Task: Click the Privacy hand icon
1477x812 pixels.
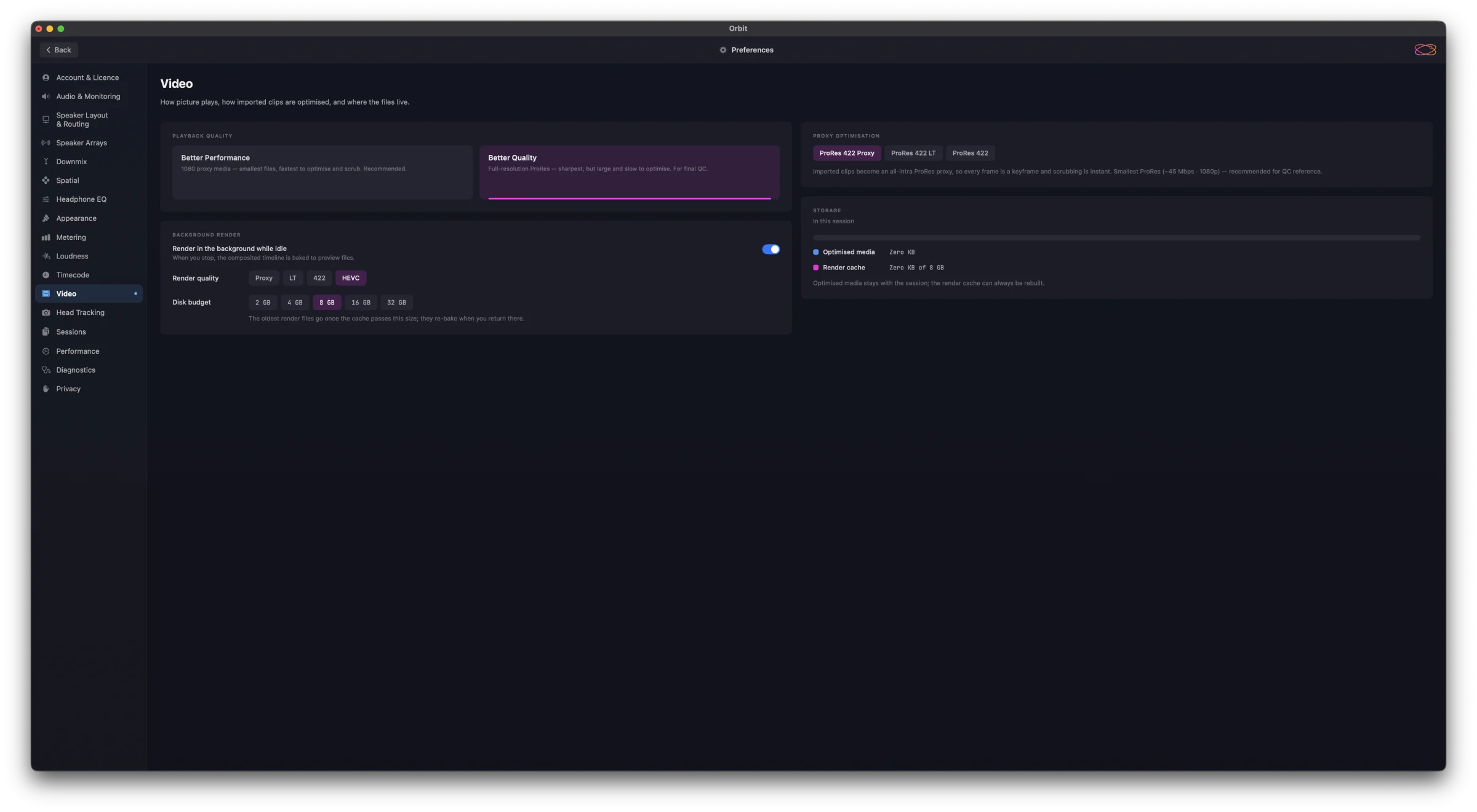Action: 46,389
